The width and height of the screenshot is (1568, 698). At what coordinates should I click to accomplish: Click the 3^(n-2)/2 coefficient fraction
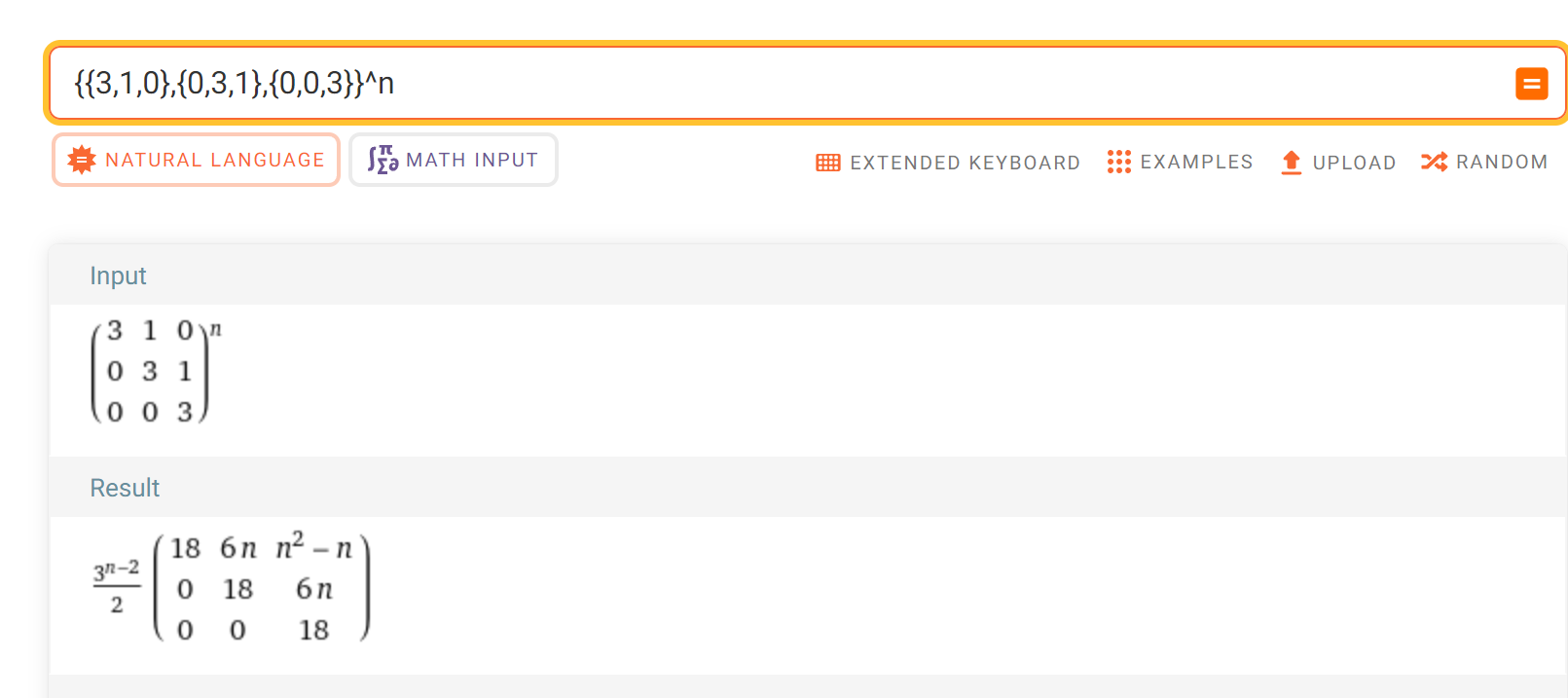point(117,586)
